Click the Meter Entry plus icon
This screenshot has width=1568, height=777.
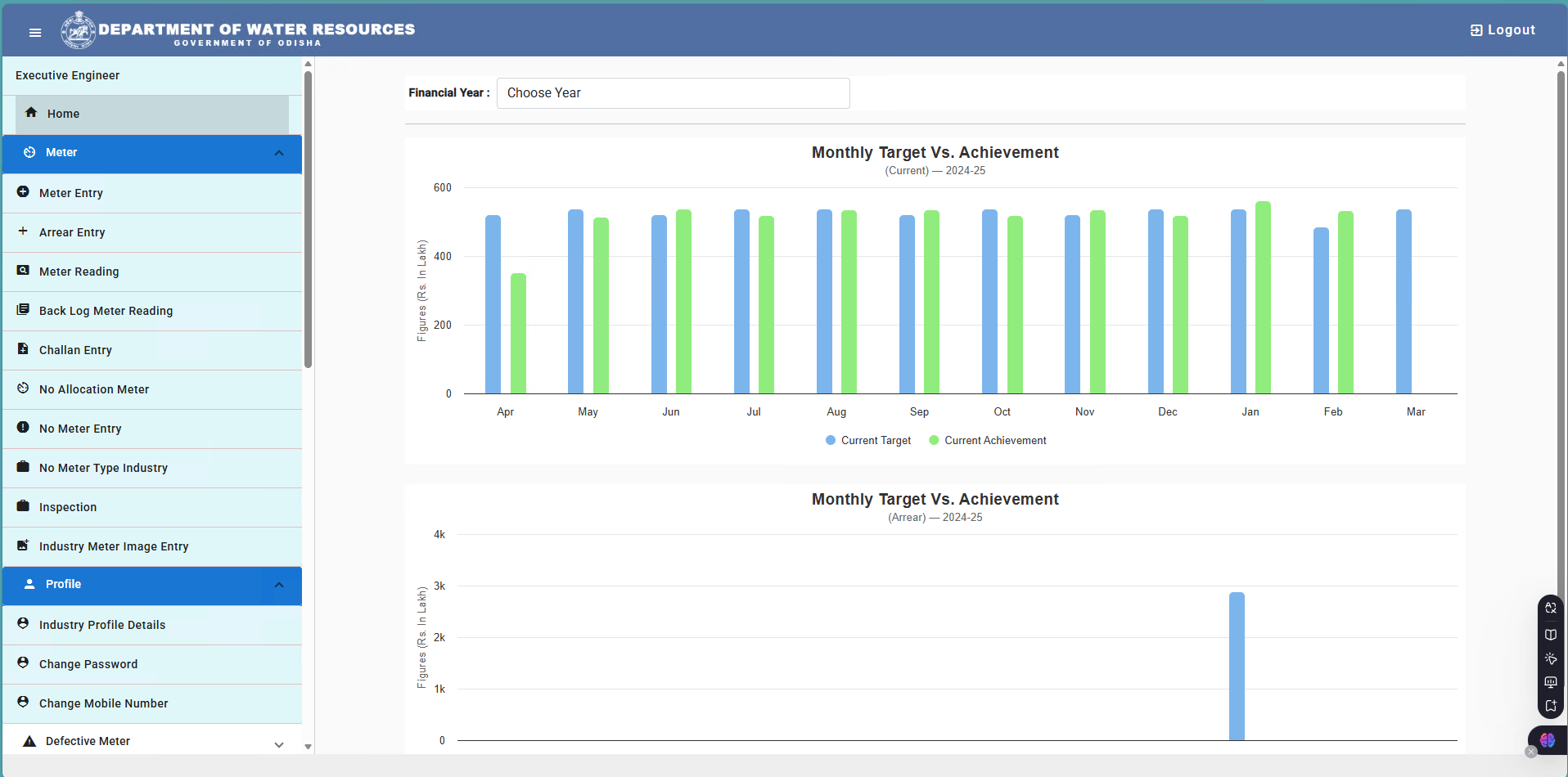tap(23, 192)
